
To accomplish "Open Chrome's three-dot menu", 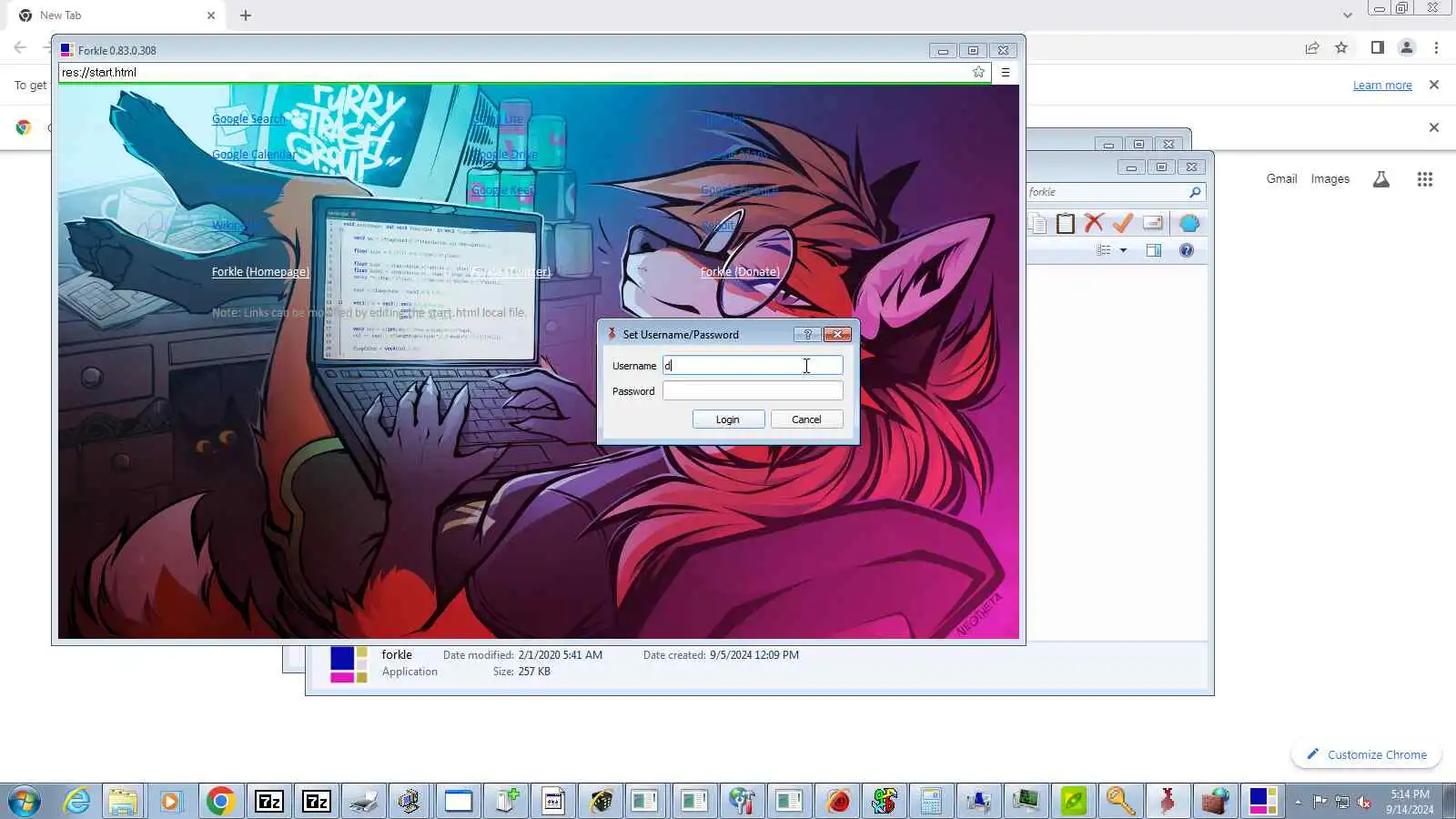I will (x=1437, y=48).
